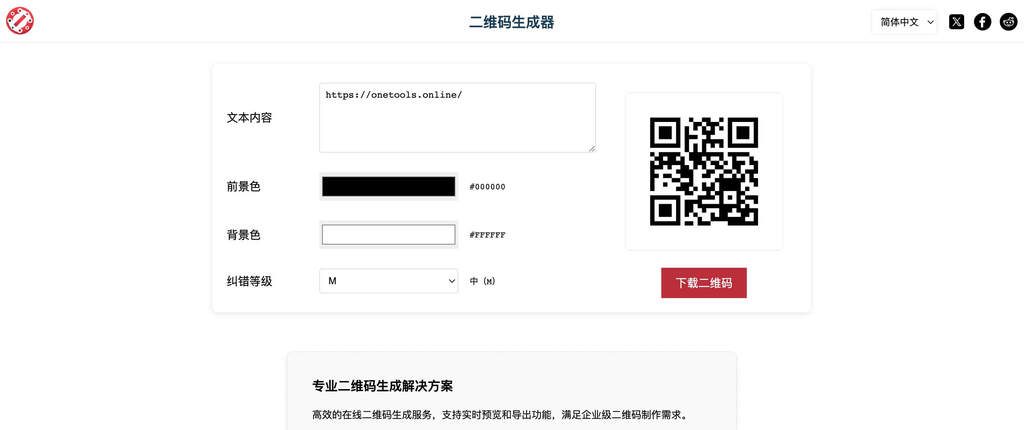Expand the 纠错等级 M dropdown
1024x430 pixels.
(389, 281)
